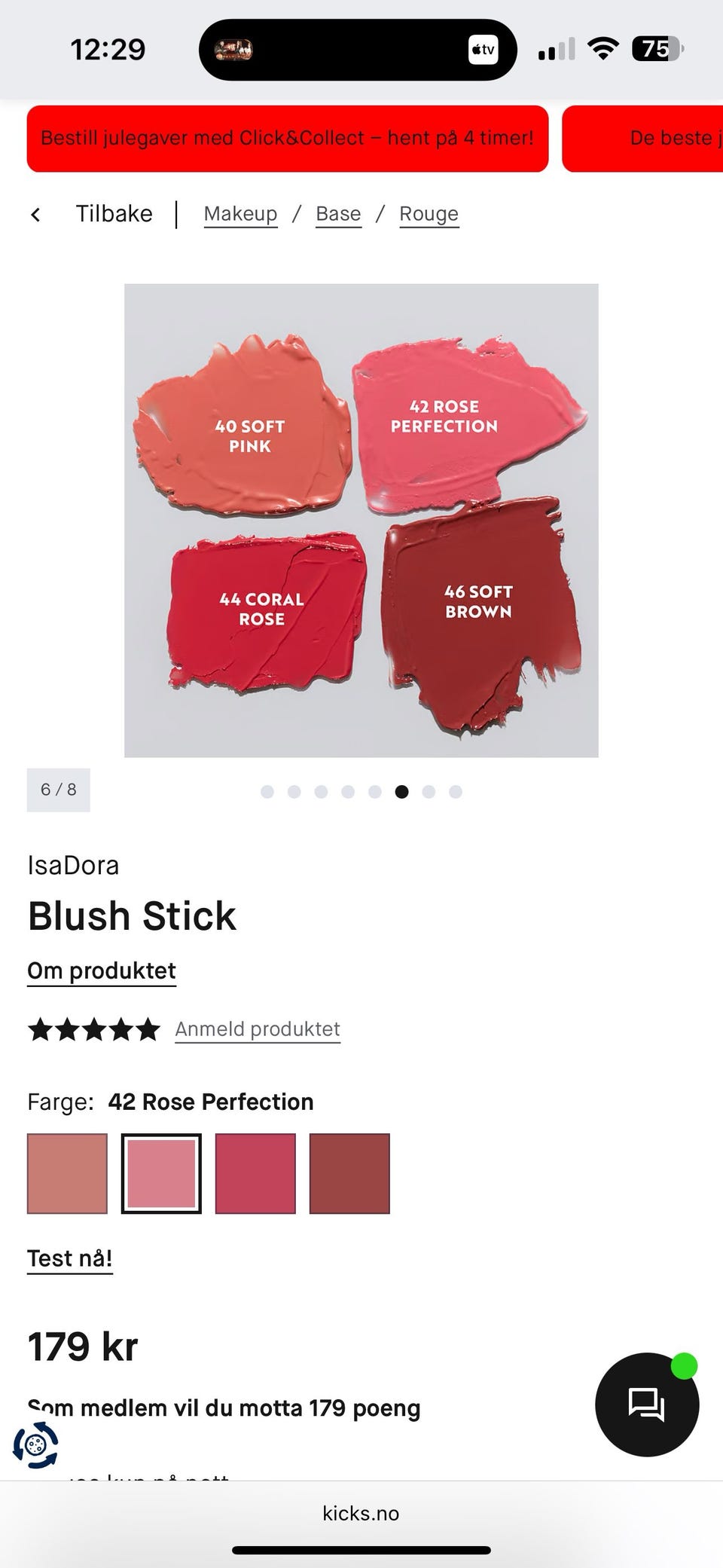723x1568 pixels.
Task: Jump to the last carousel dot
Action: (456, 791)
